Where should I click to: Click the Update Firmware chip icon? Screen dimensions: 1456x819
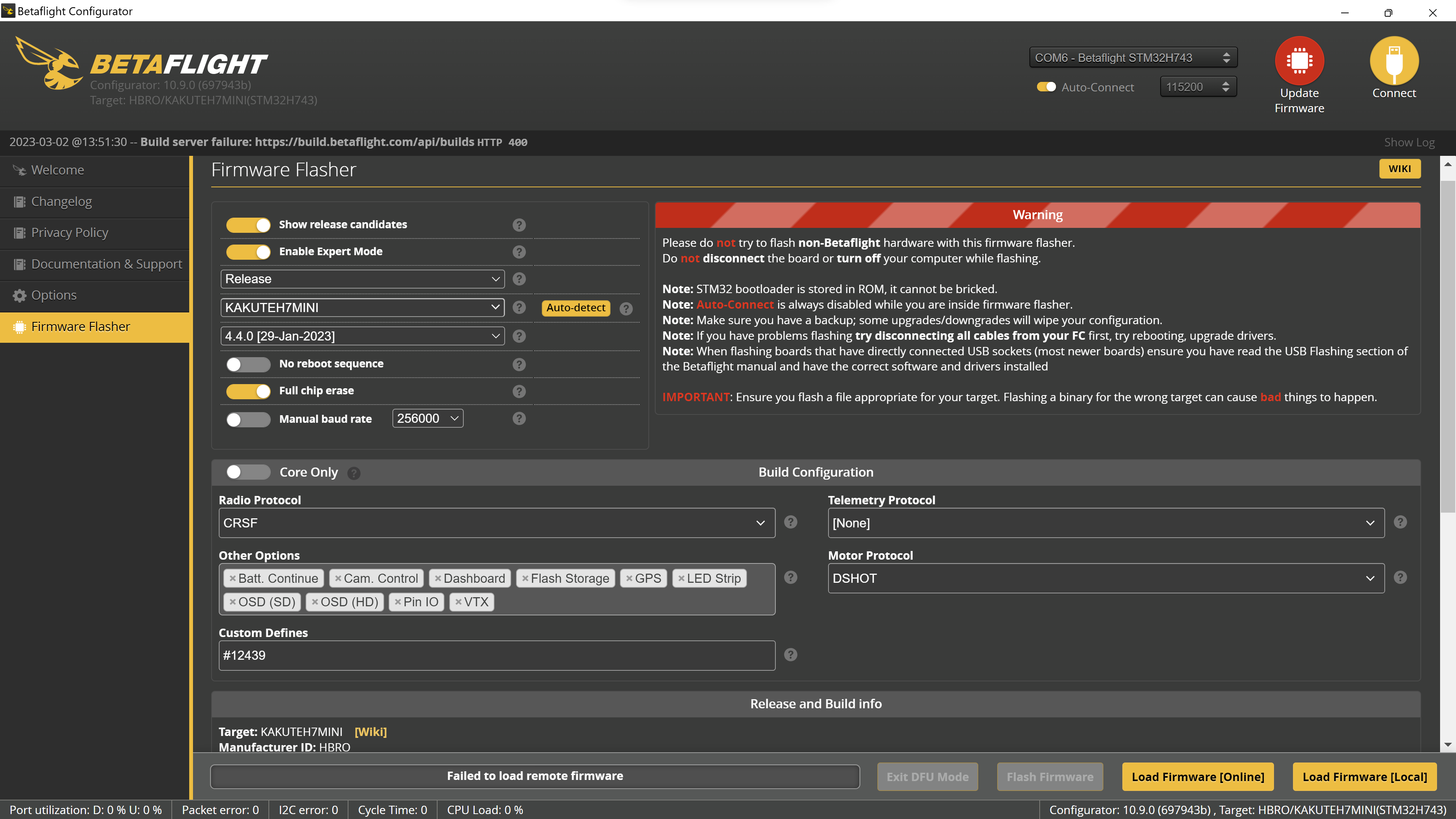pyautogui.click(x=1299, y=61)
